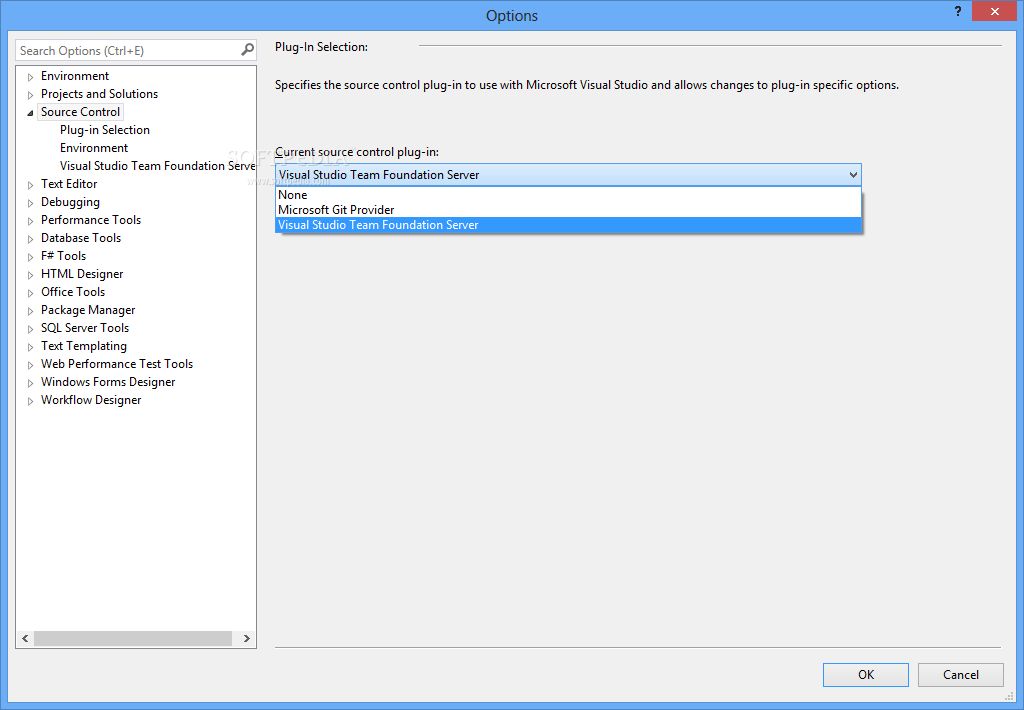Expand the Windows Forms Designer node

point(30,383)
